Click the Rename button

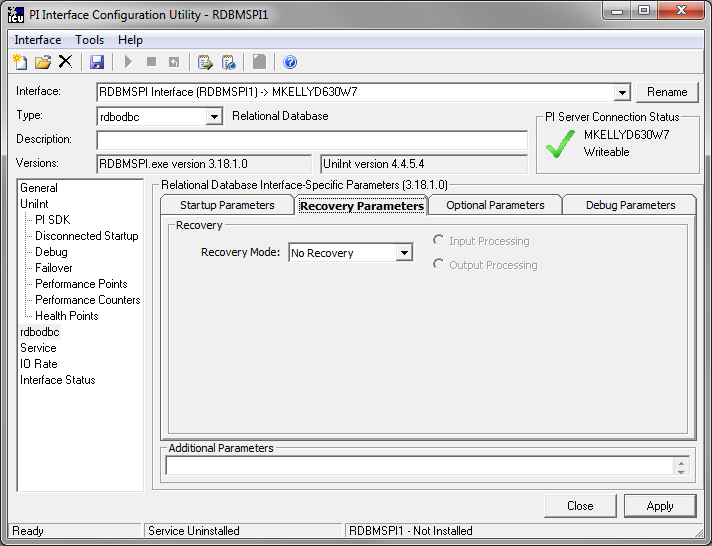667,92
